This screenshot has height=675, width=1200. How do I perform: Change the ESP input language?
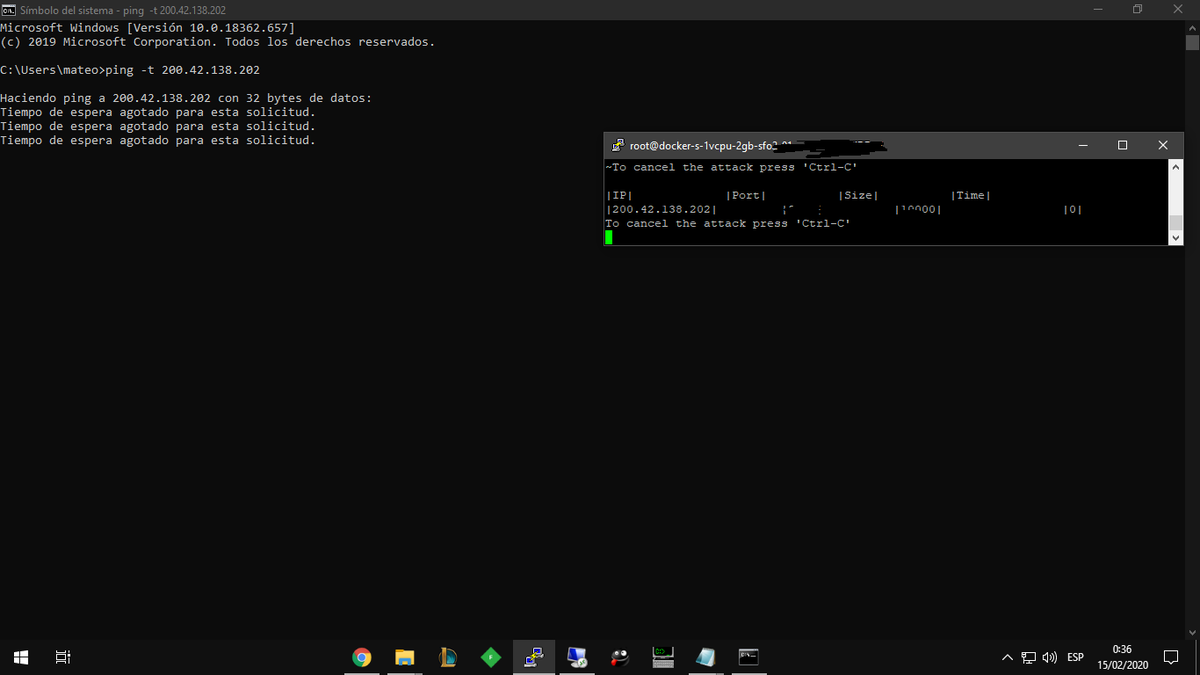(1076, 657)
